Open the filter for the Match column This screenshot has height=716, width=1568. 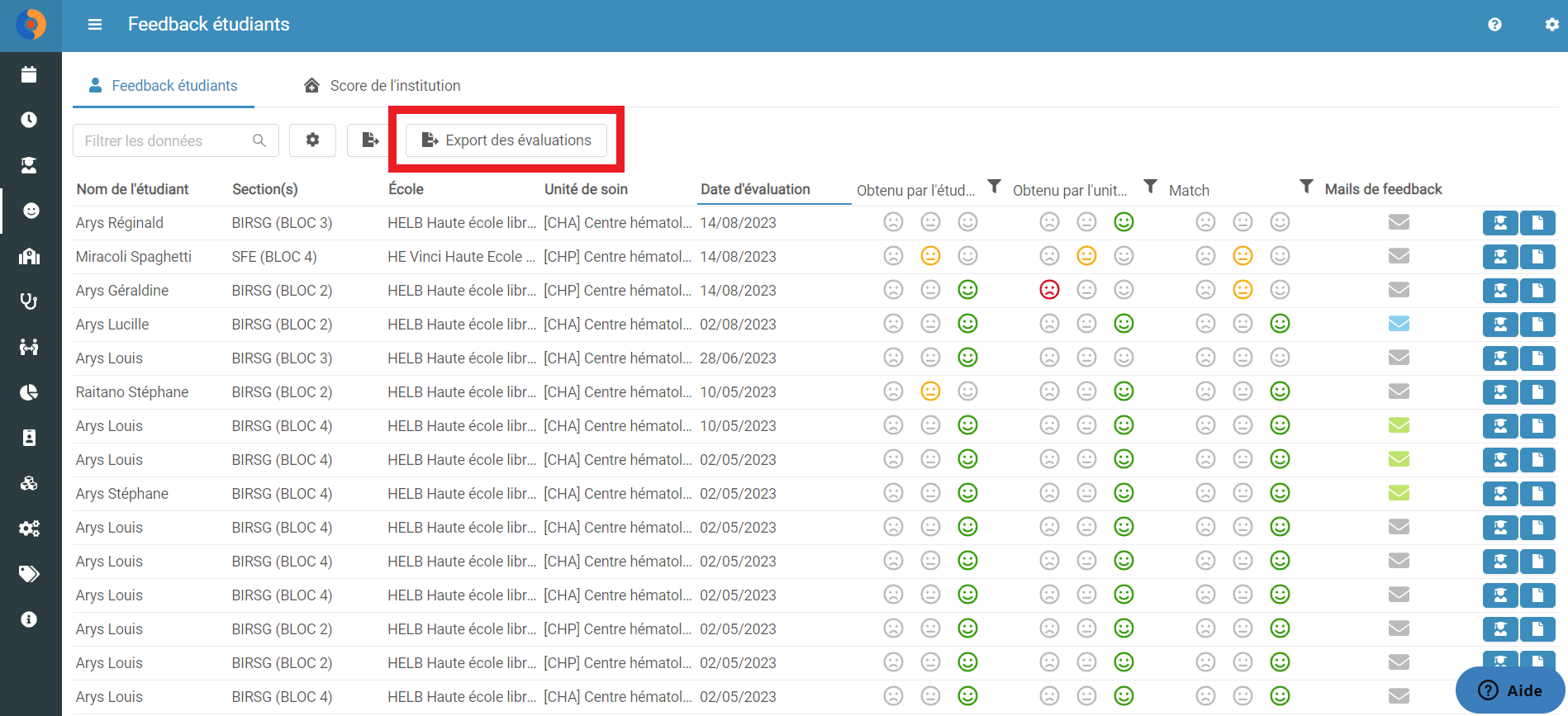coord(1306,187)
